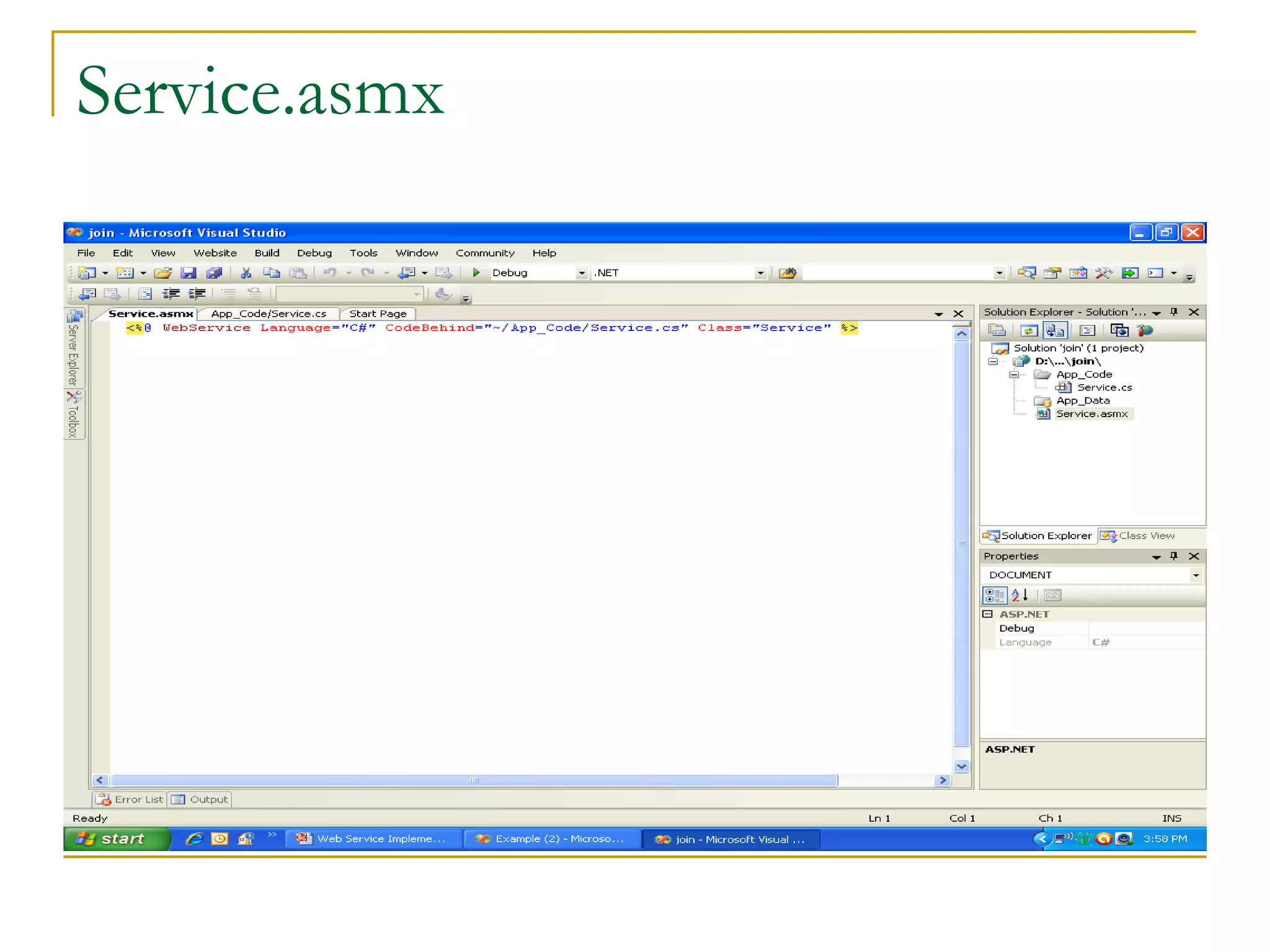
Task: Open the Website menu
Action: point(215,253)
